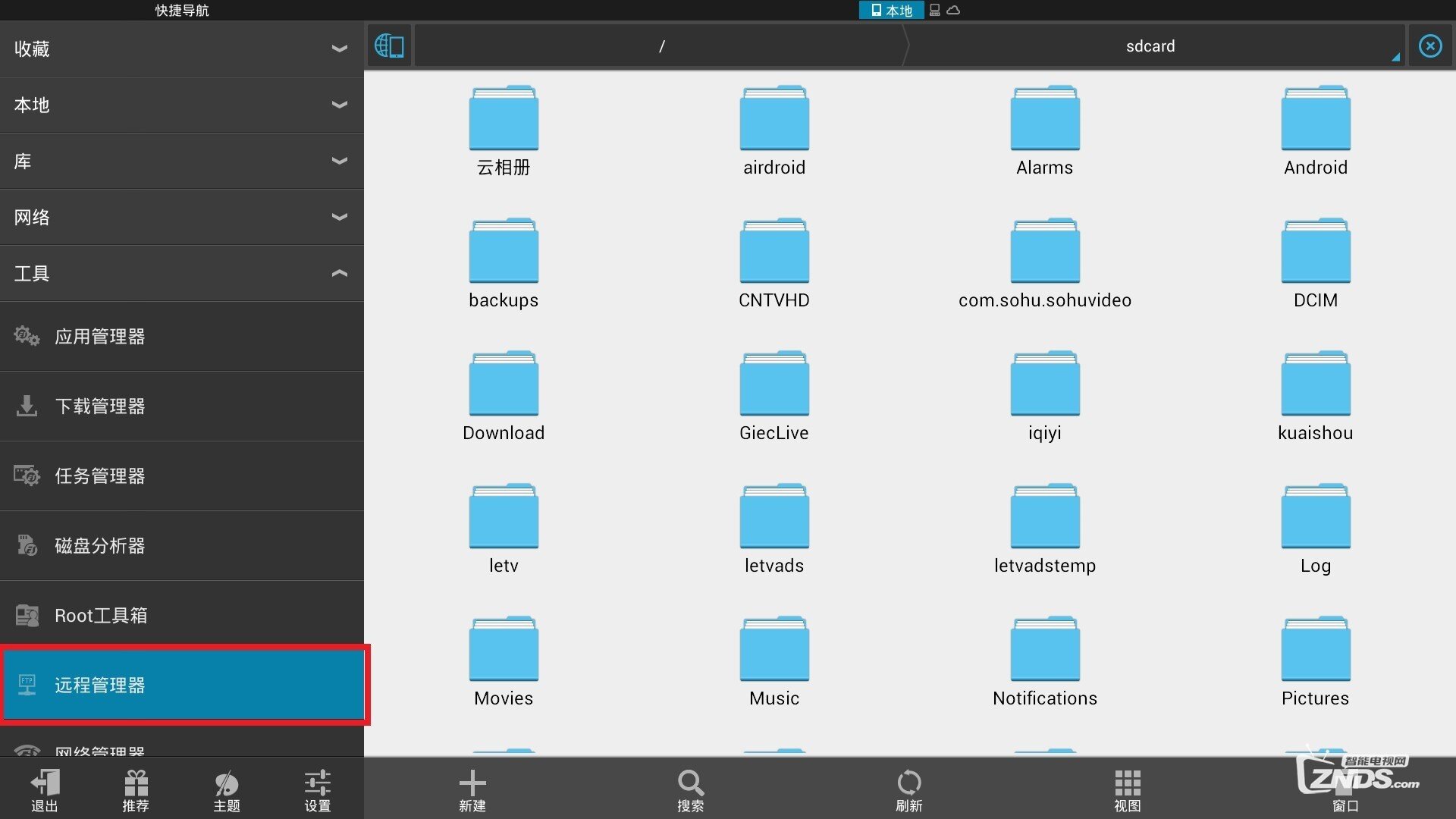Open the 云相册 folder
This screenshot has width=1456, height=819.
[504, 131]
